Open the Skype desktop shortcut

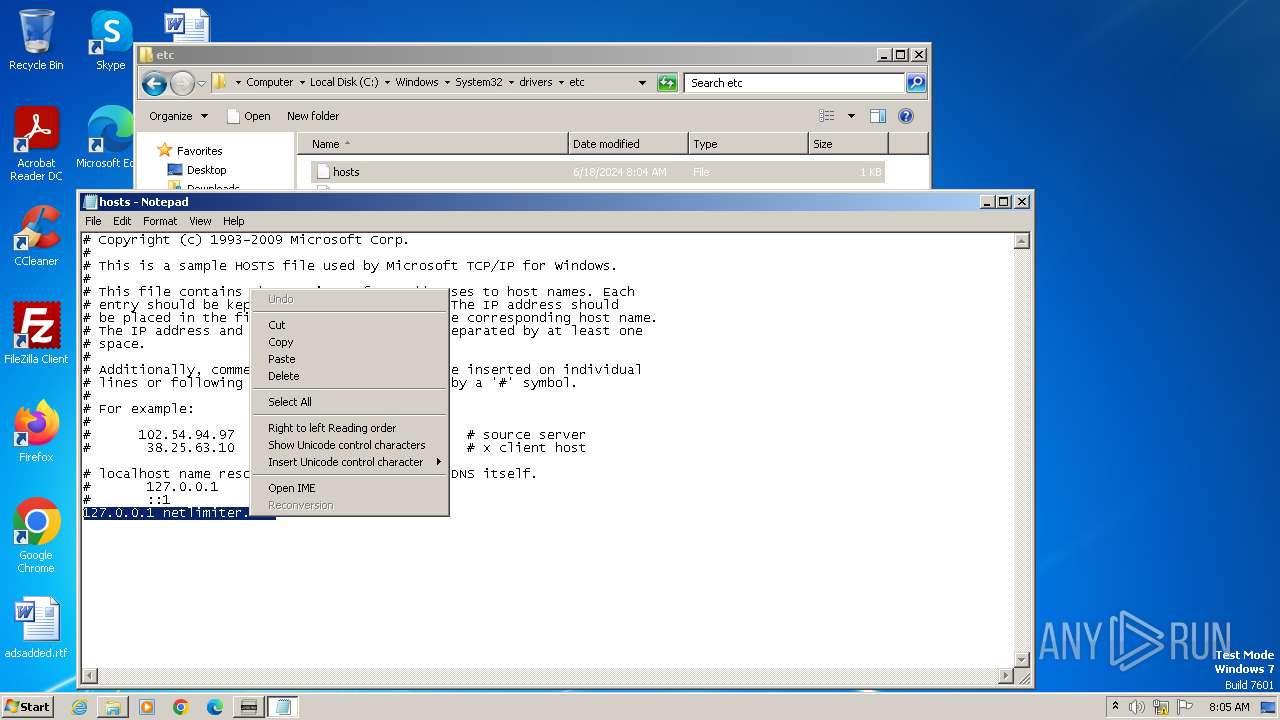coord(110,40)
